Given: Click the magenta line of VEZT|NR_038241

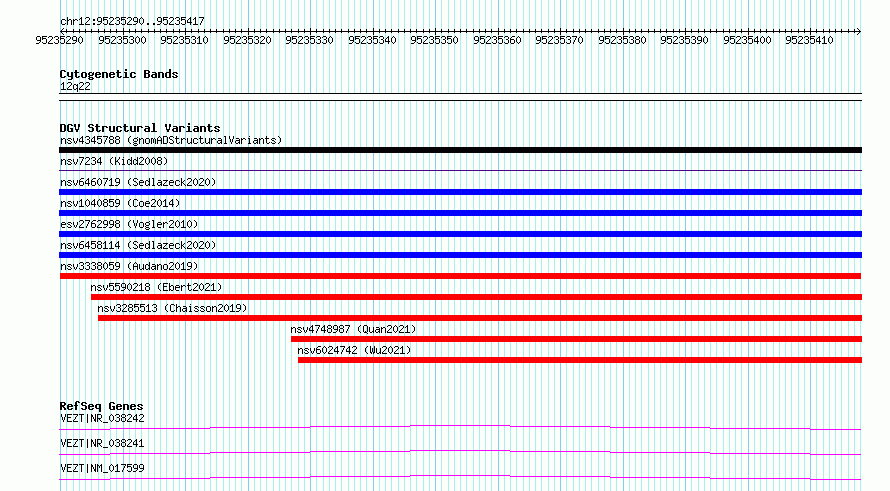Looking at the screenshot, I should [x=460, y=452].
